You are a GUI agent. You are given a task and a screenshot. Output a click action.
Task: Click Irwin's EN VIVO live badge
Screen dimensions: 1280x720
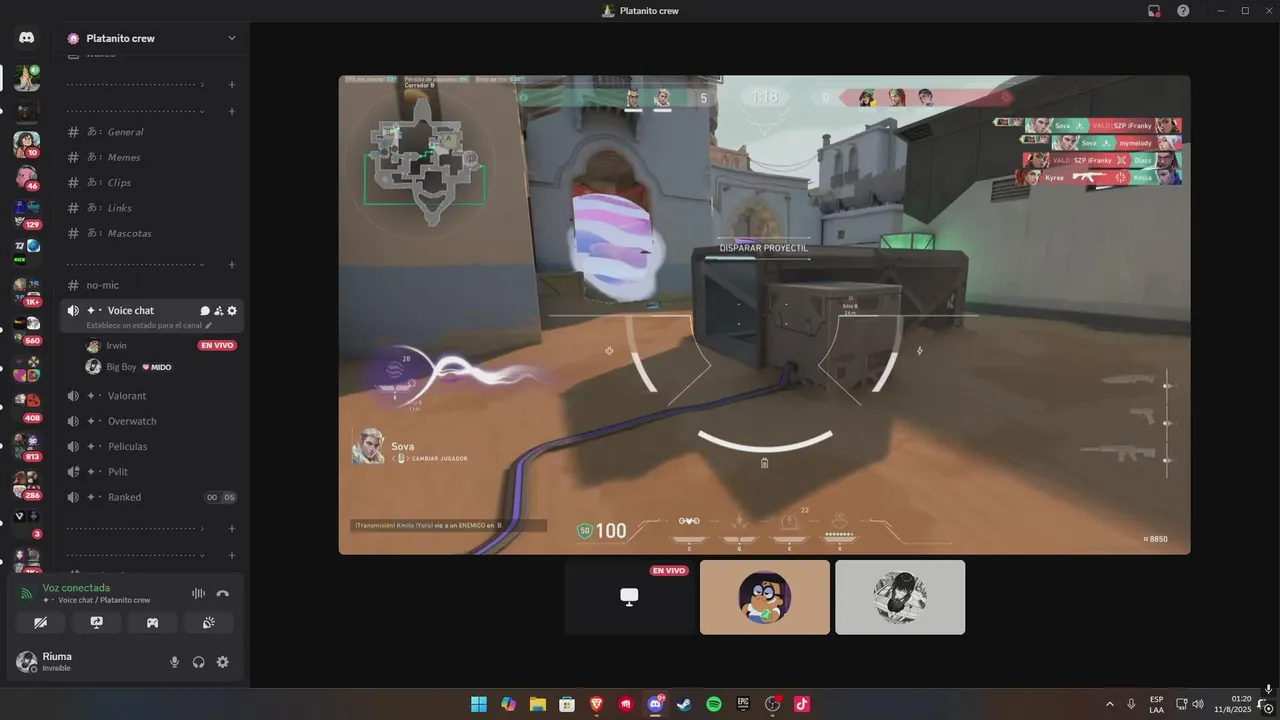pyautogui.click(x=217, y=346)
